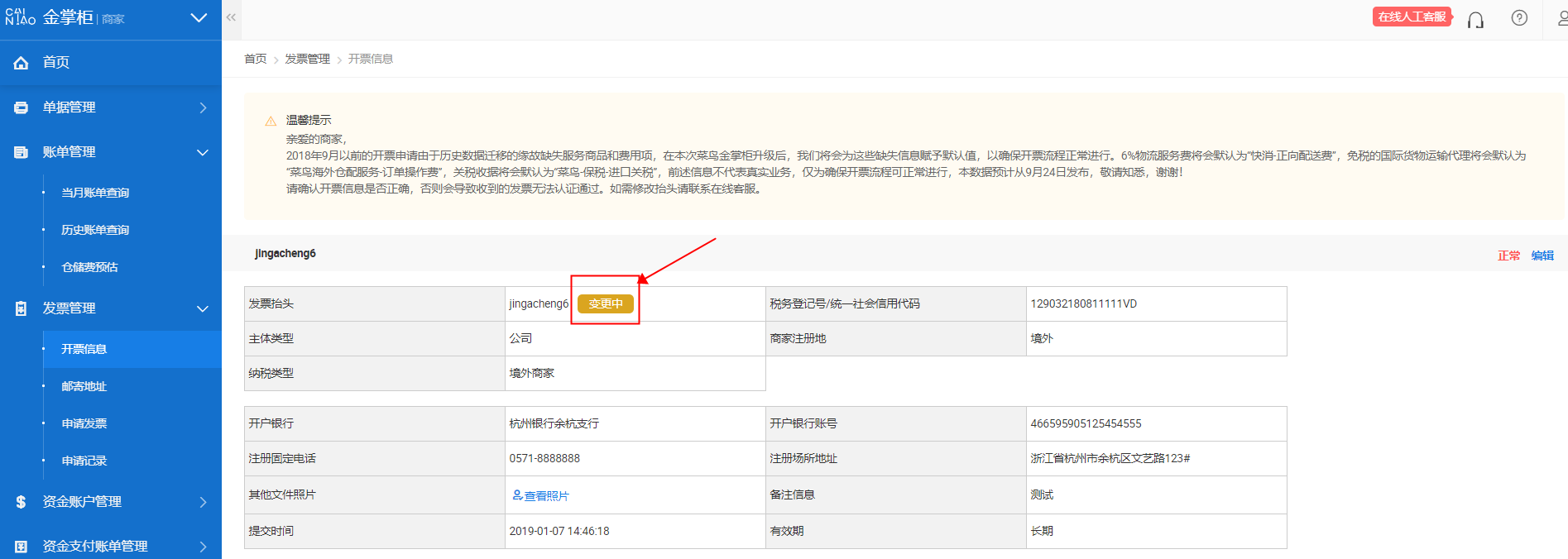
Task: Click bank name 杭州银行余杭支行
Action: [554, 423]
